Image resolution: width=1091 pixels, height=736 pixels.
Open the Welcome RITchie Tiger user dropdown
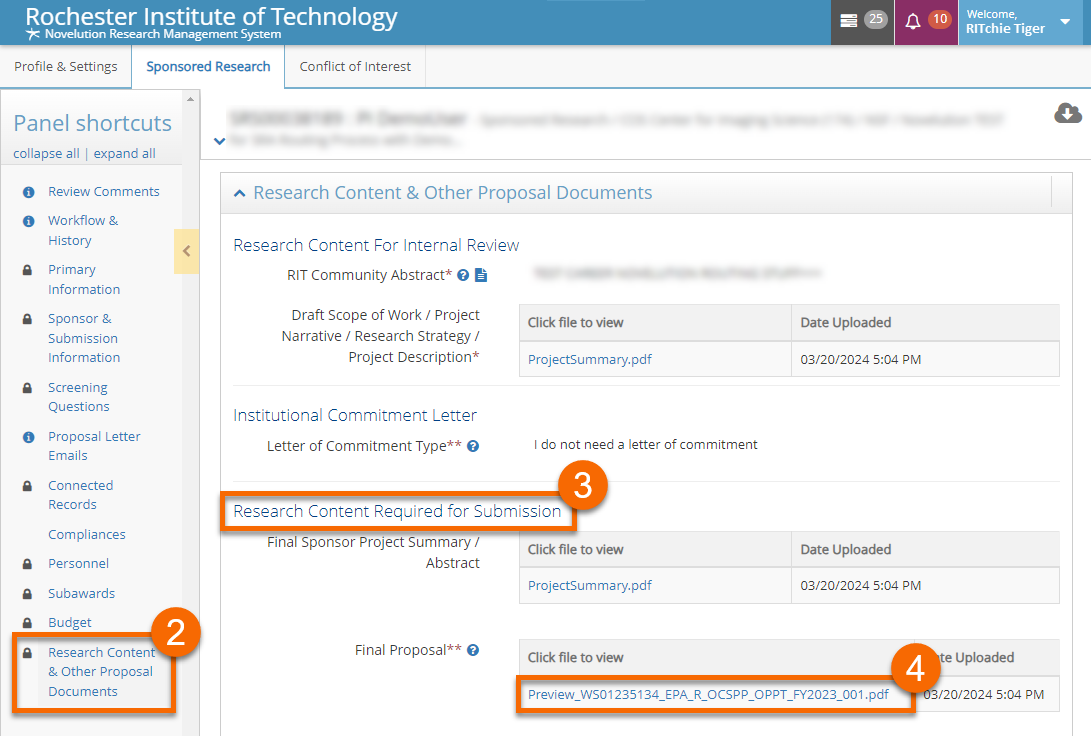(1064, 22)
